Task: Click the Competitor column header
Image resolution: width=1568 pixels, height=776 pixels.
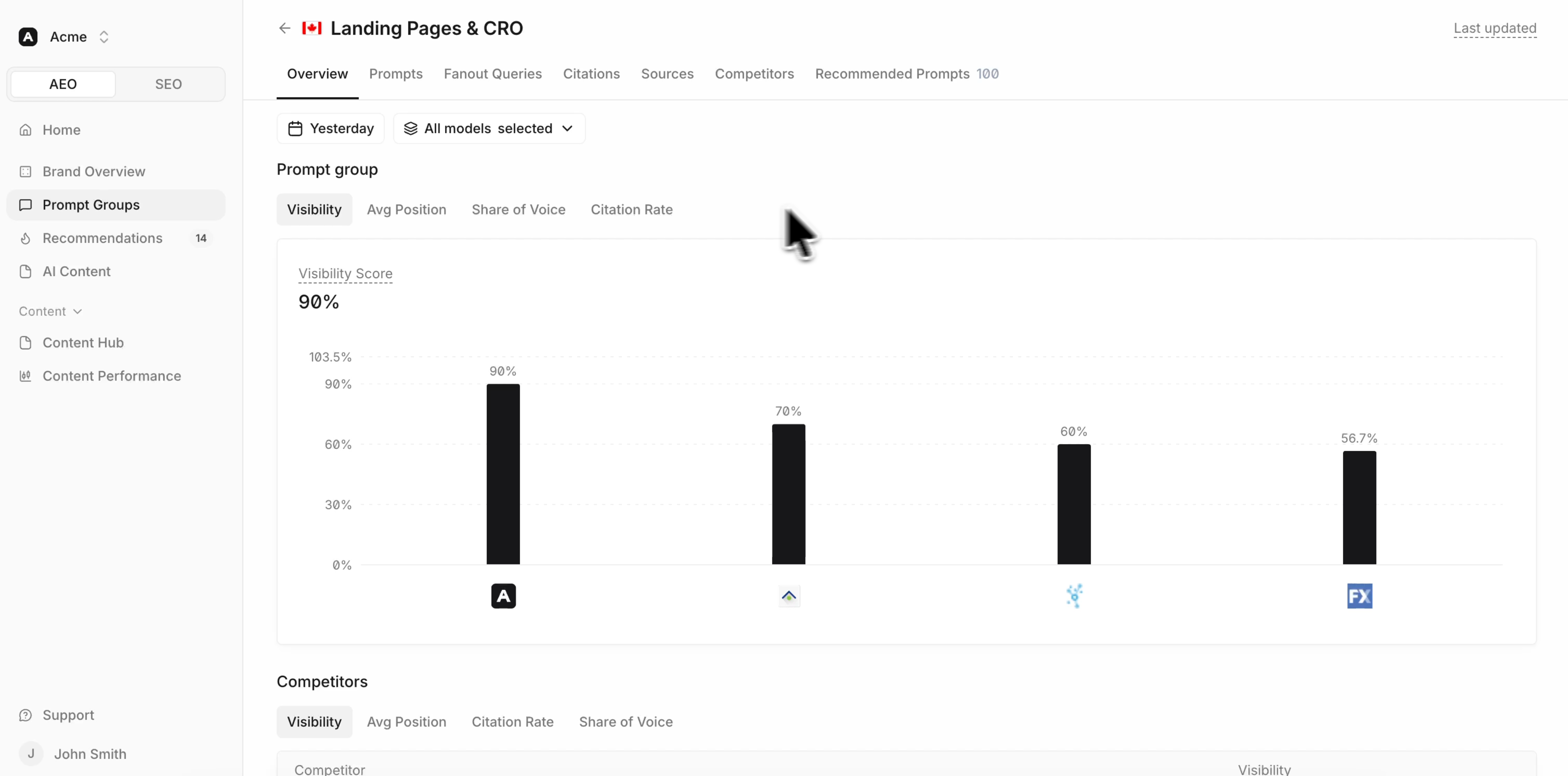Action: tap(330, 769)
